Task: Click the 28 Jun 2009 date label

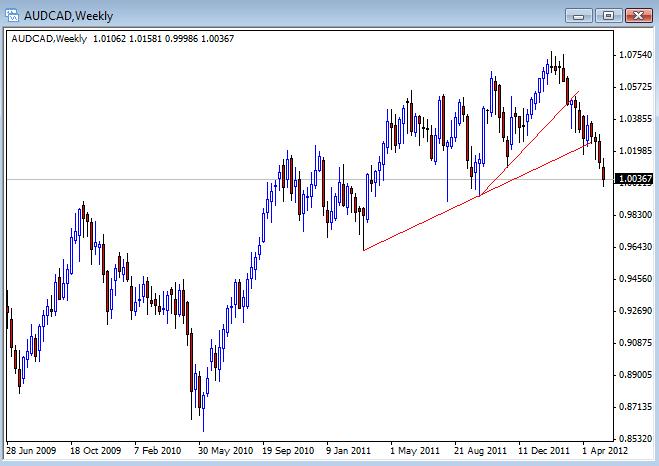Action: pyautogui.click(x=31, y=451)
